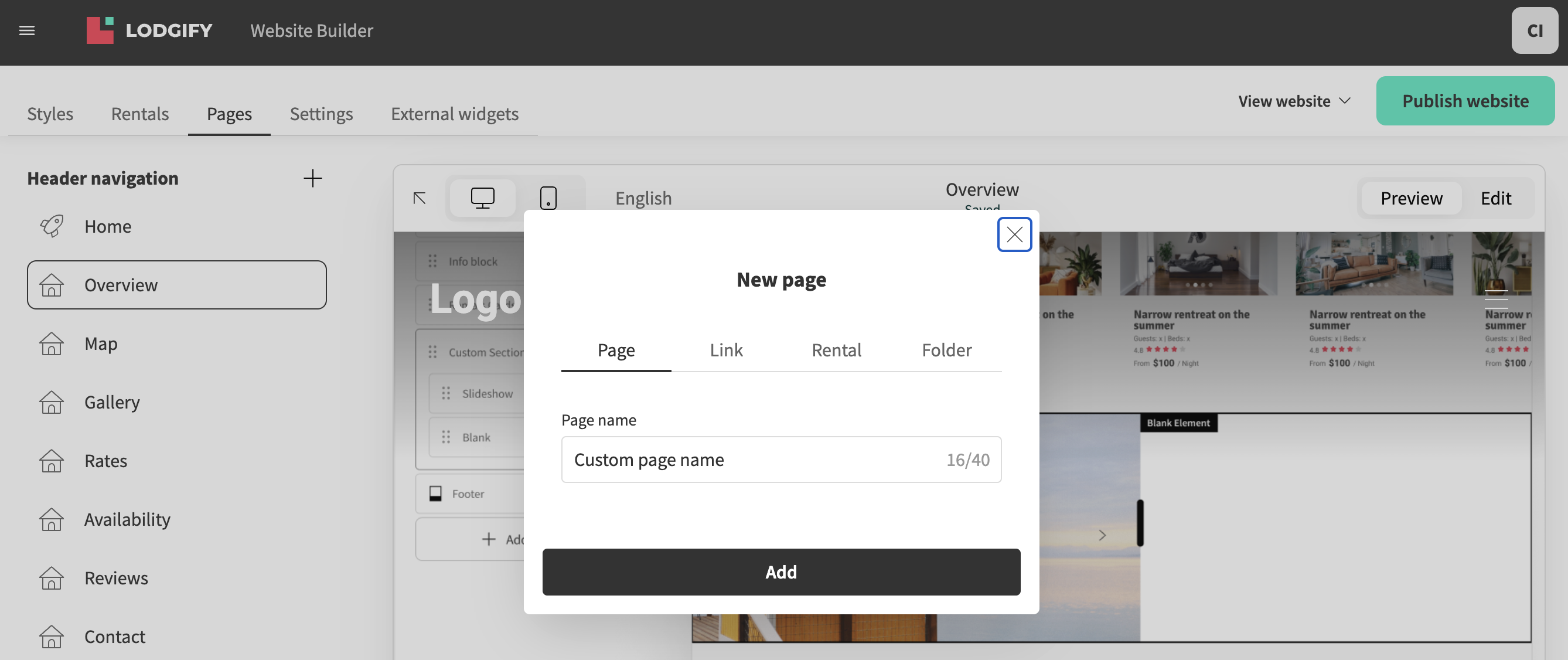Select the Reviews page in navigation
Screen dimensions: 1568x660
tap(176, 578)
